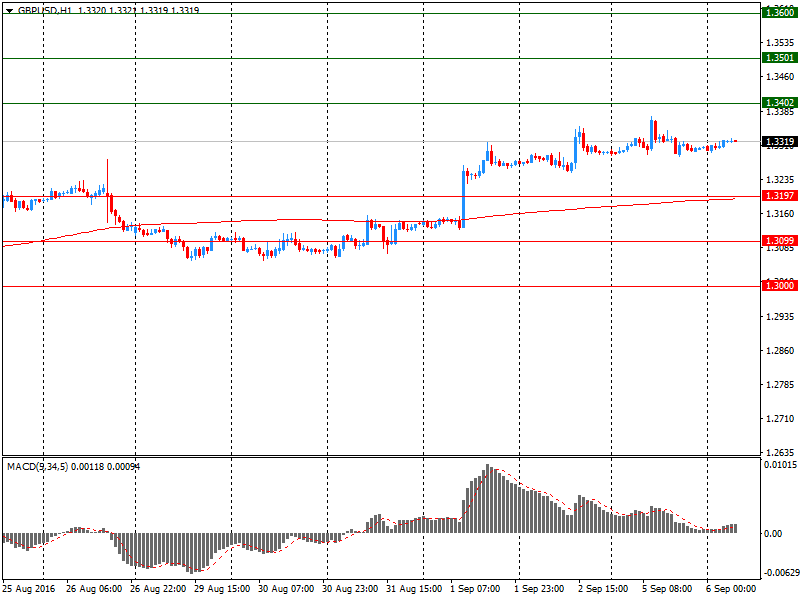Screen dimensions: 800x600
Task: Select the 26 Aug 06:00 time label
Action: pyautogui.click(x=94, y=588)
